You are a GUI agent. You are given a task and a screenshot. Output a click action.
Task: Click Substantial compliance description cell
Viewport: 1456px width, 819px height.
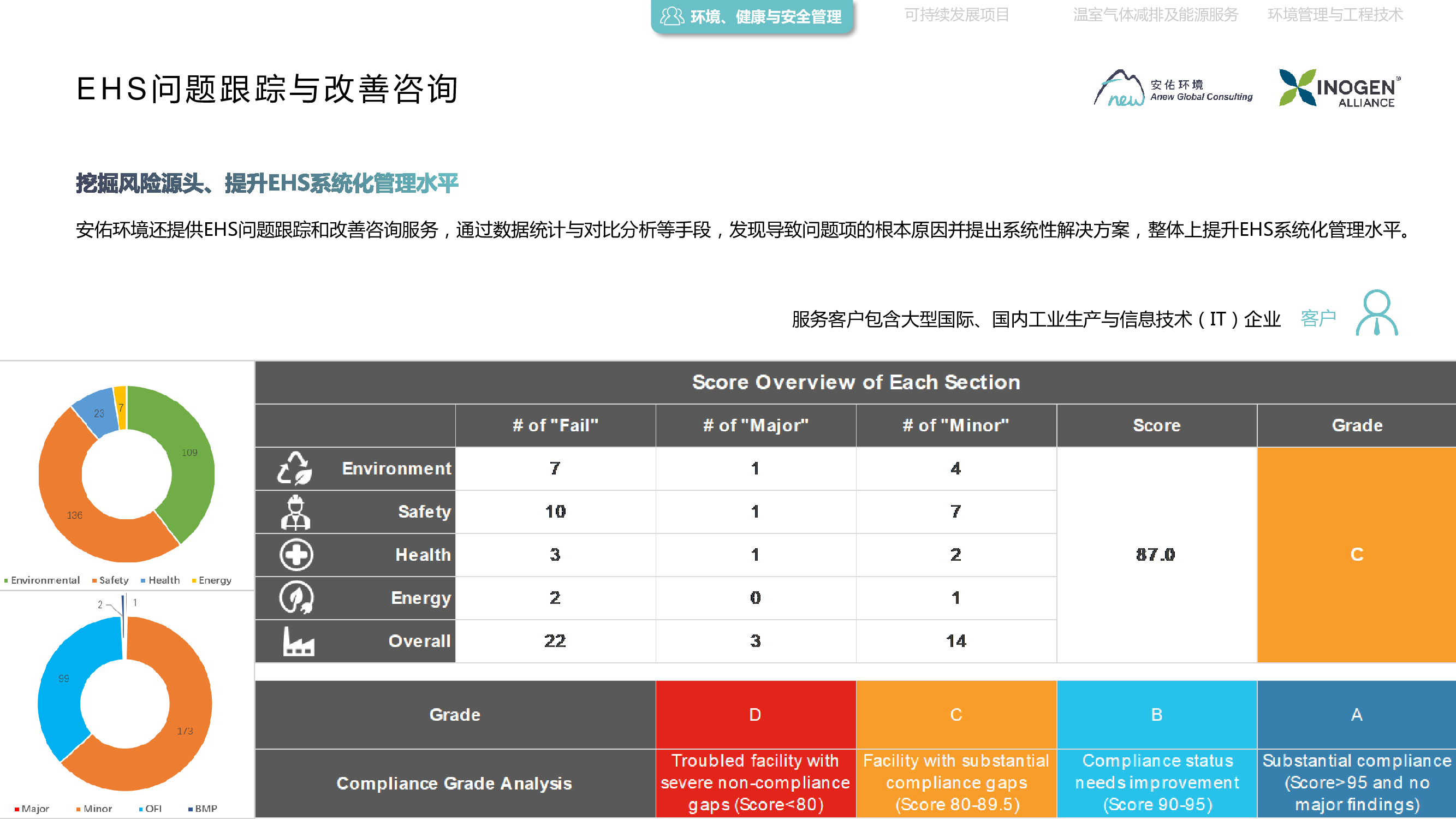pyautogui.click(x=1357, y=784)
